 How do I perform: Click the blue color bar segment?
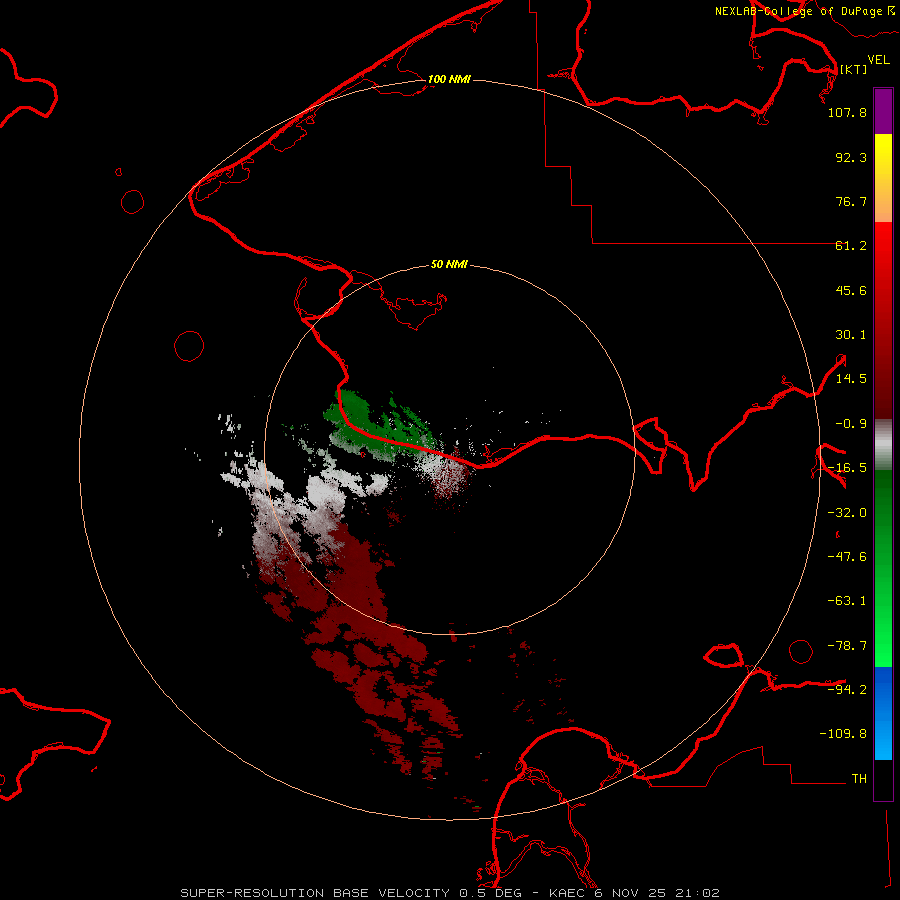pyautogui.click(x=883, y=713)
